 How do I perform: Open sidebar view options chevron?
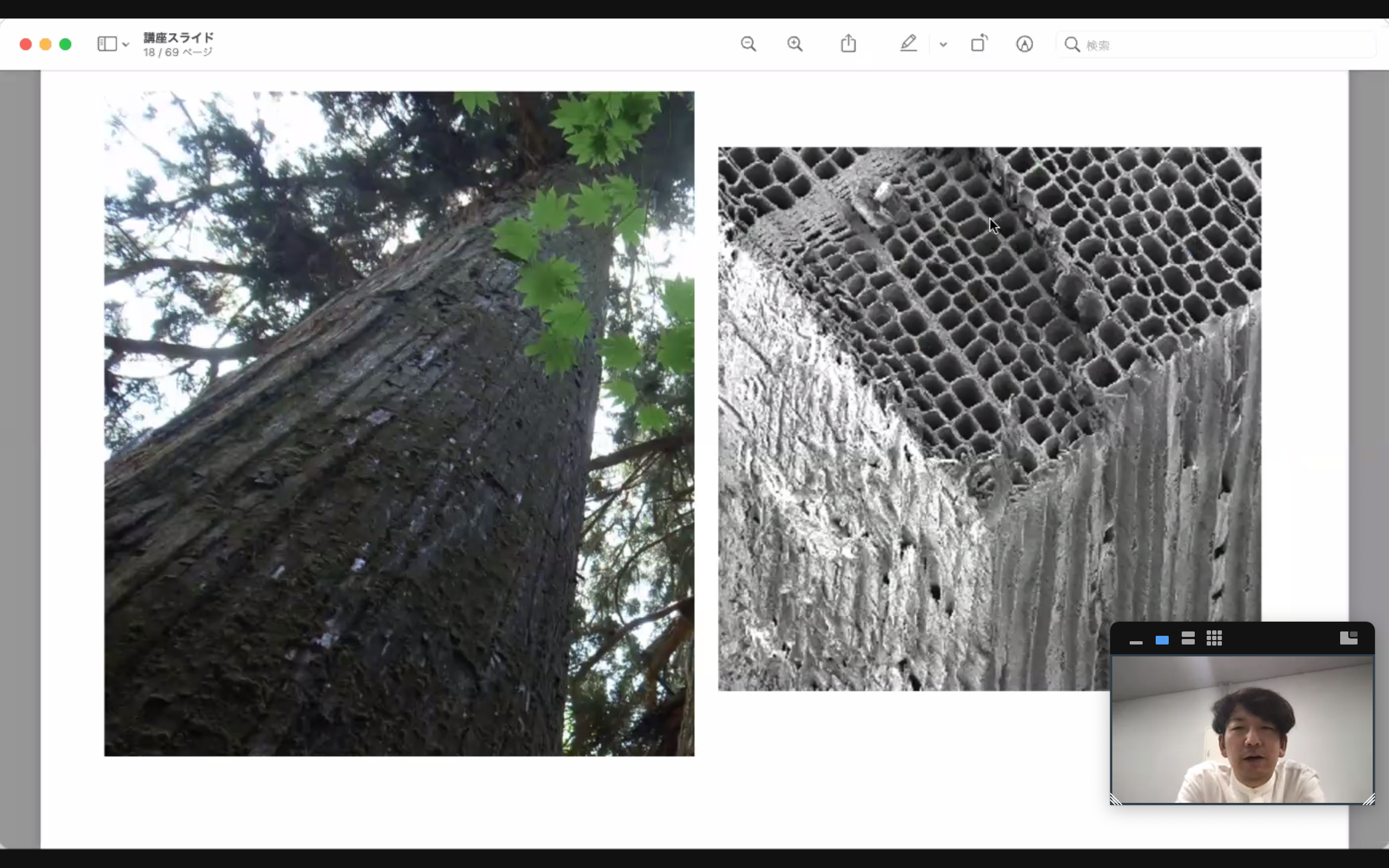(126, 44)
